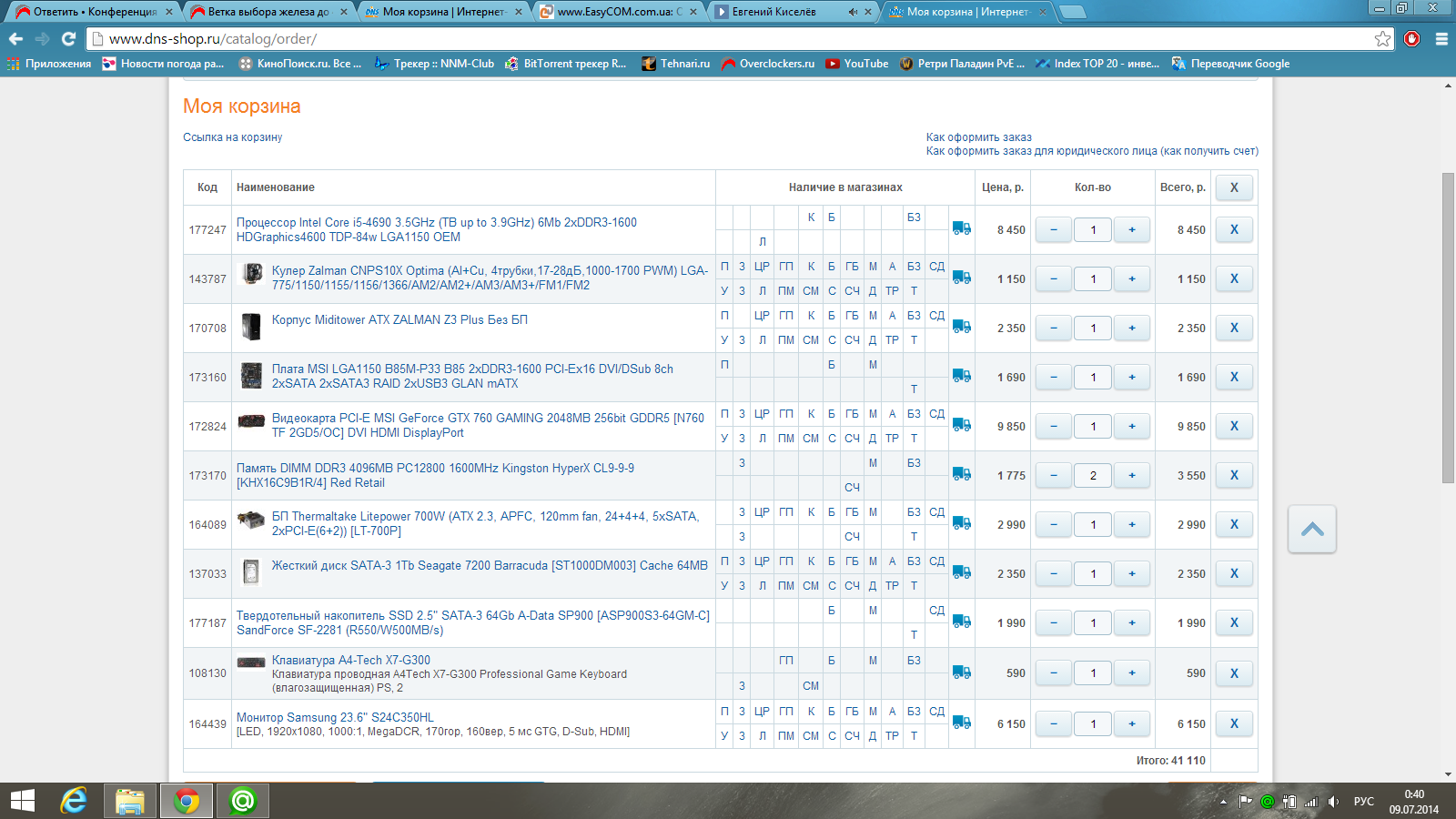Bookmark this page with the star icon
1456x819 pixels.
tap(1383, 39)
